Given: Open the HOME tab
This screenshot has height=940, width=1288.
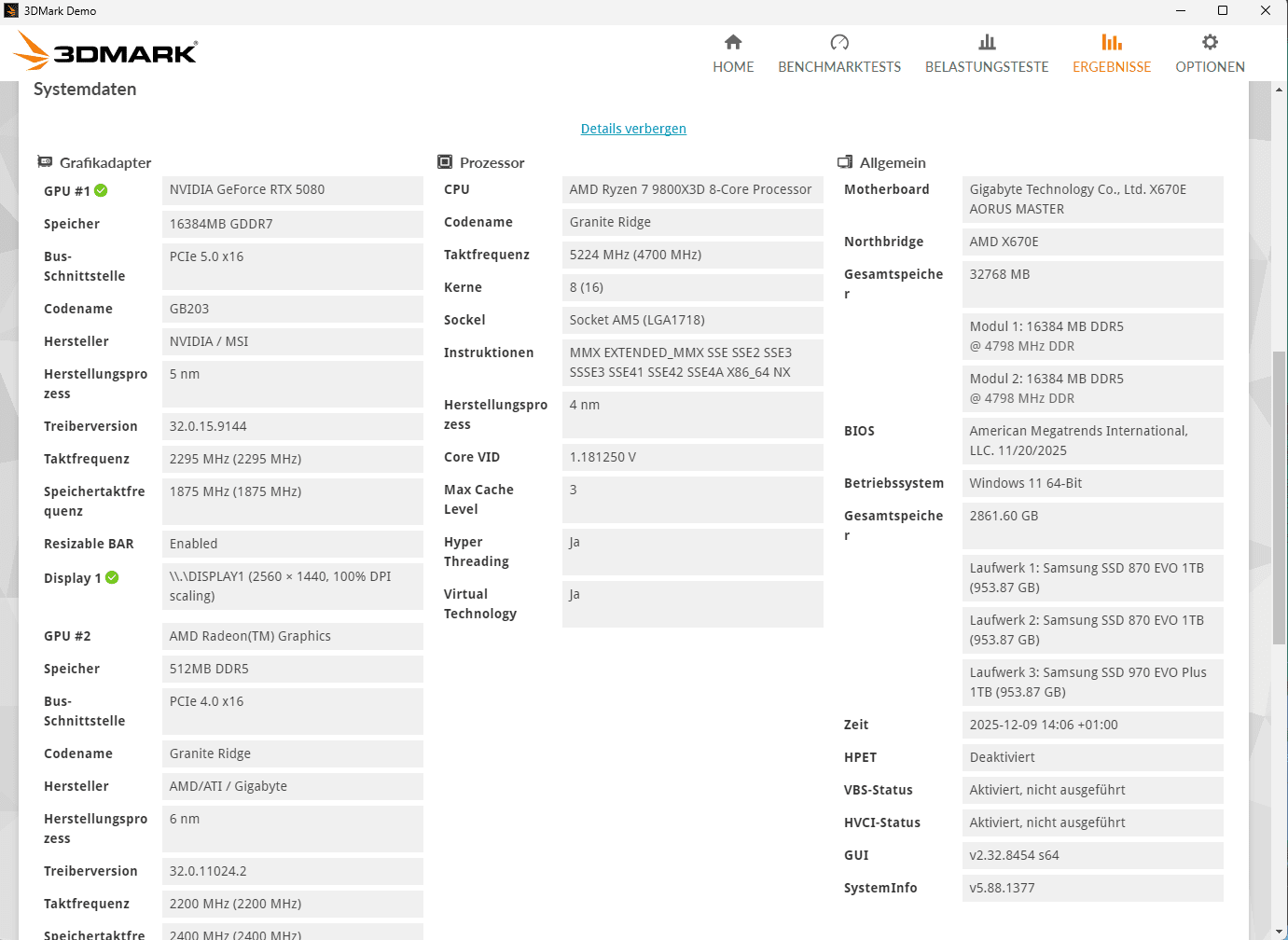Looking at the screenshot, I should (x=733, y=54).
